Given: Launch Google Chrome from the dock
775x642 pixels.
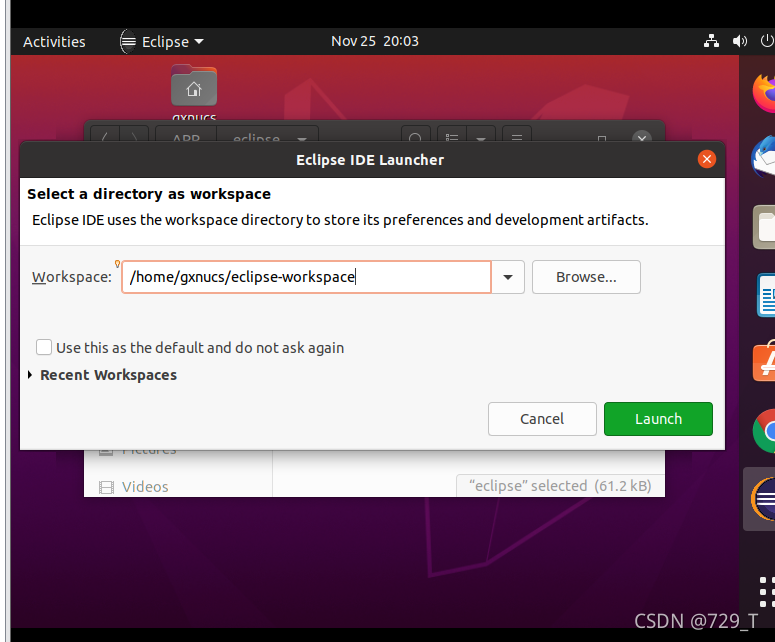Looking at the screenshot, I should (x=764, y=431).
